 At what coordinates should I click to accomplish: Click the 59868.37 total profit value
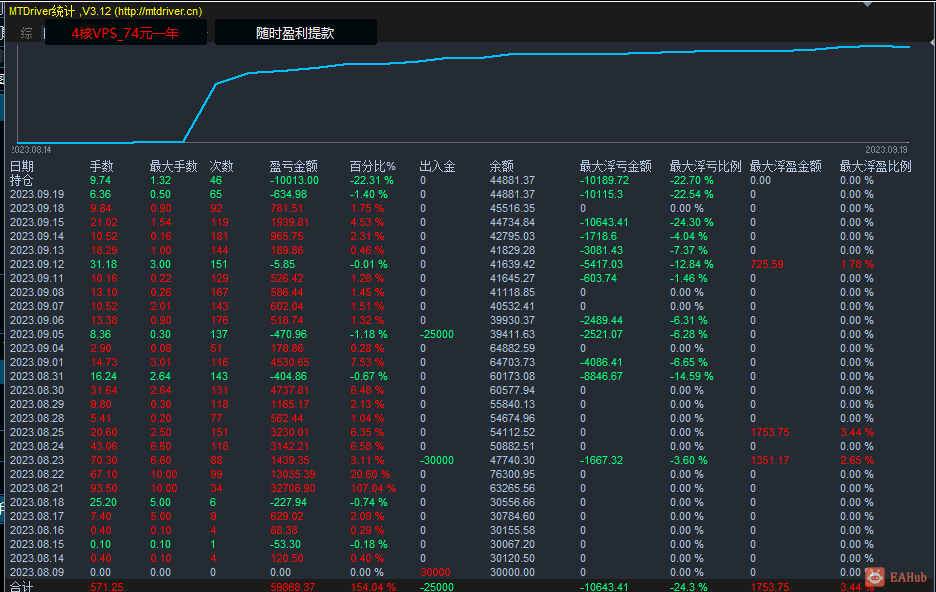292,587
